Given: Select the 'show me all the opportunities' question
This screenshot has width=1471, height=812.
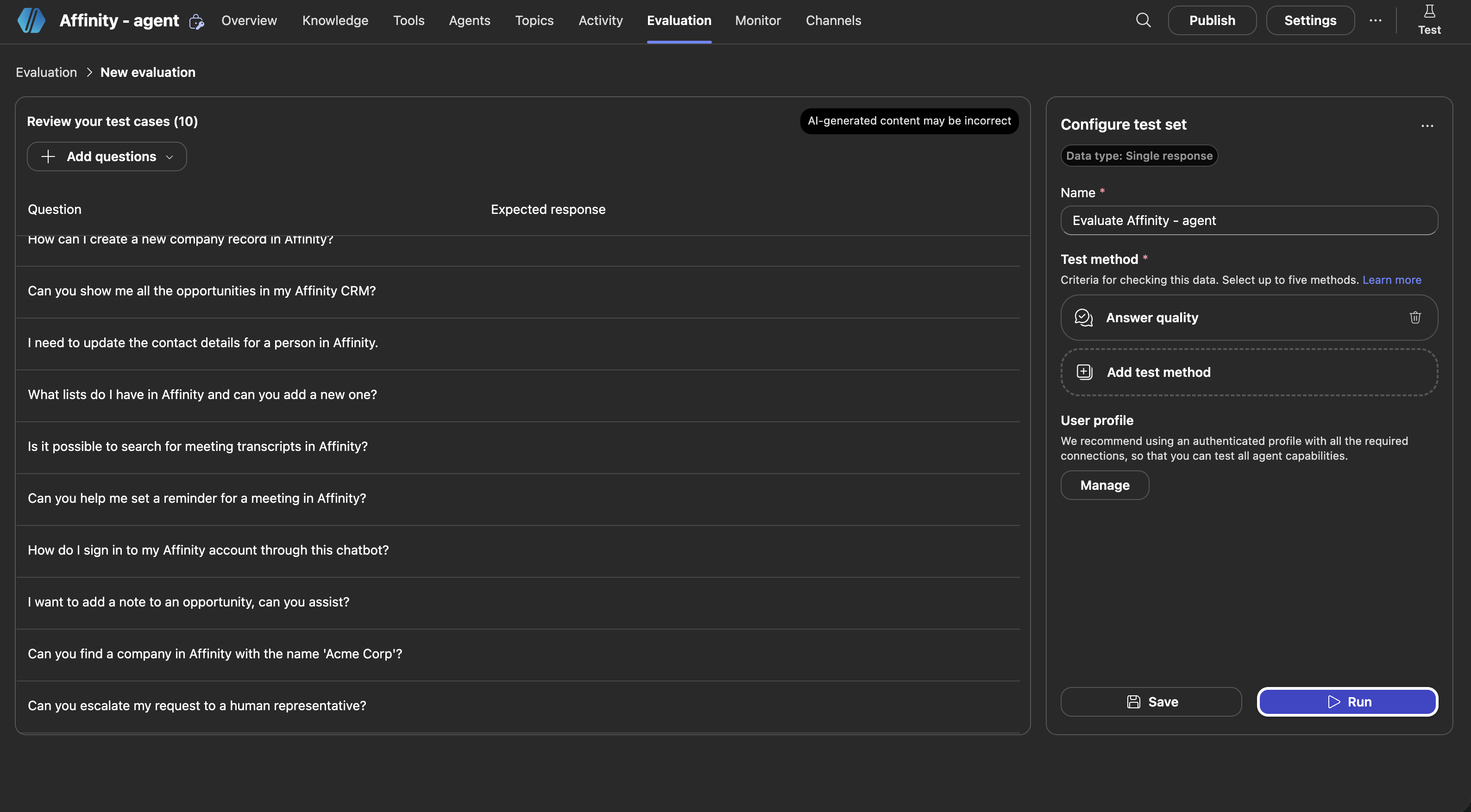Looking at the screenshot, I should click(x=518, y=292).
